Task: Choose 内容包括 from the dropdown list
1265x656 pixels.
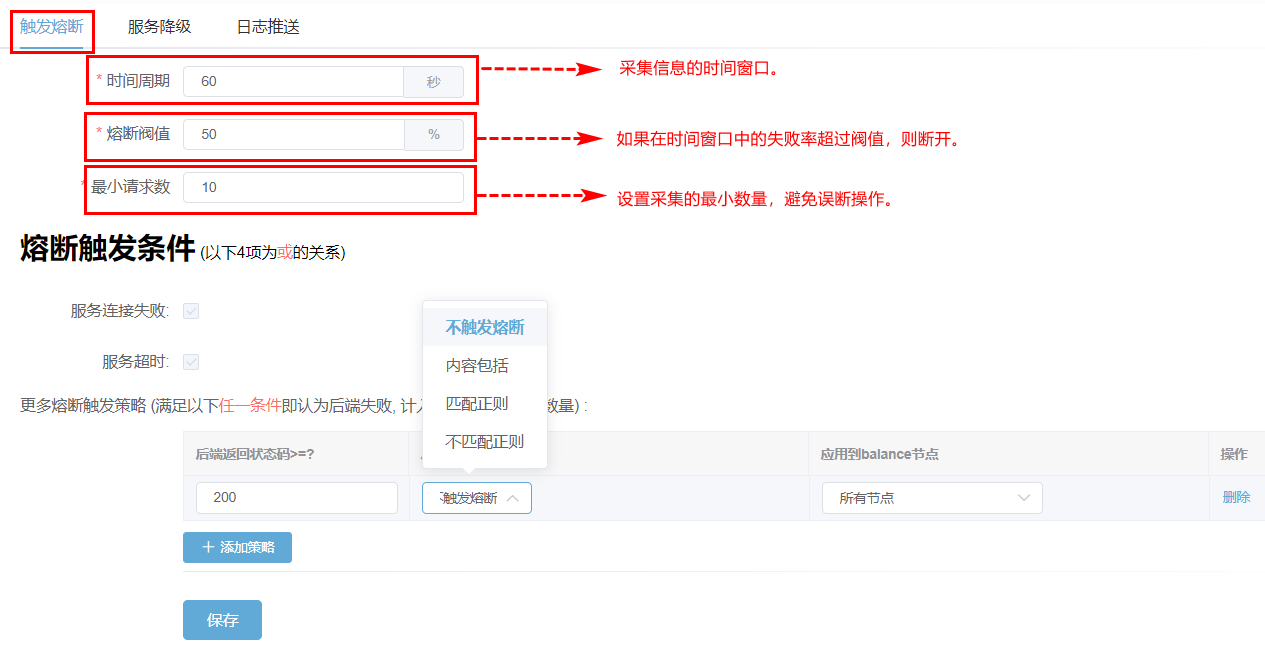Action: pyautogui.click(x=477, y=366)
